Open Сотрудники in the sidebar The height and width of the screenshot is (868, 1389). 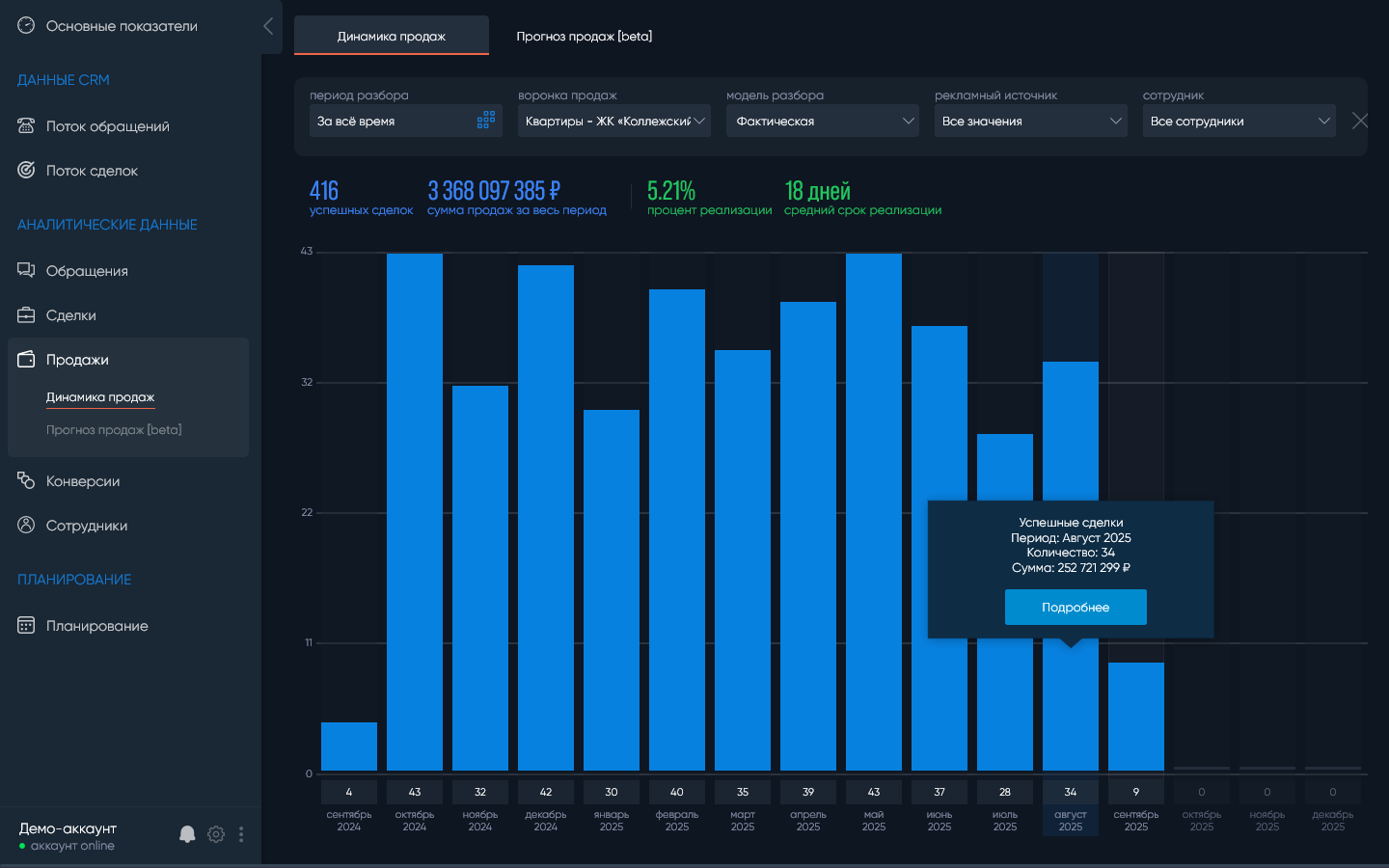tap(87, 526)
